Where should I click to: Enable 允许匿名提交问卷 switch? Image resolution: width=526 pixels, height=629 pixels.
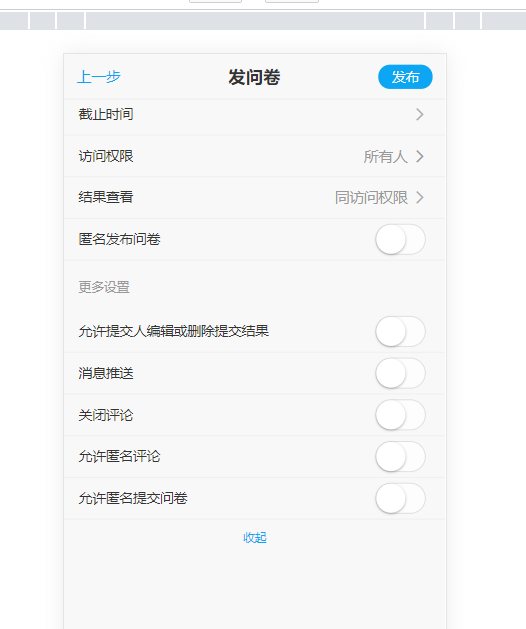pyautogui.click(x=400, y=498)
